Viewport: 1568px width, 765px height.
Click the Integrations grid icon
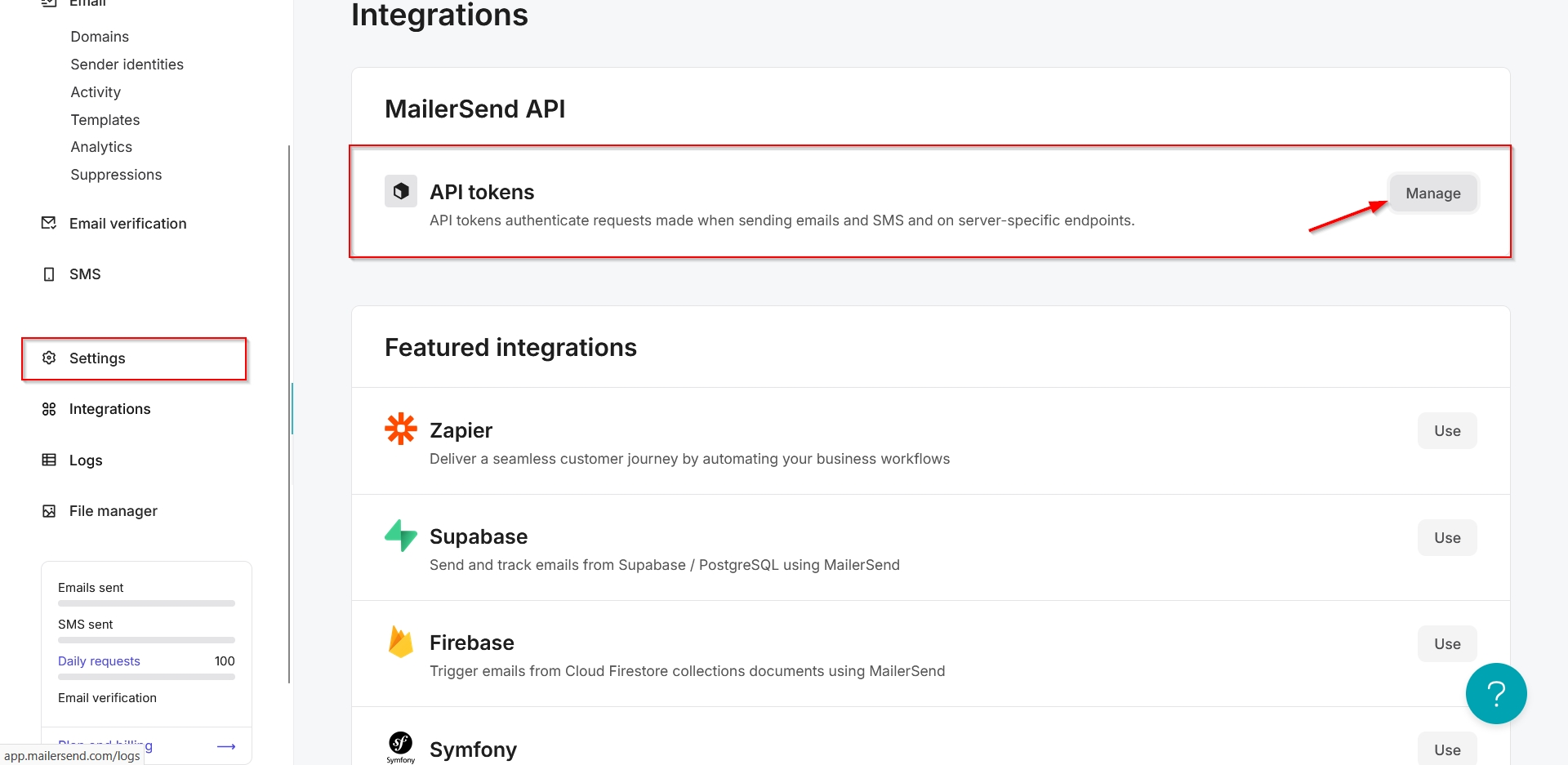(x=49, y=409)
